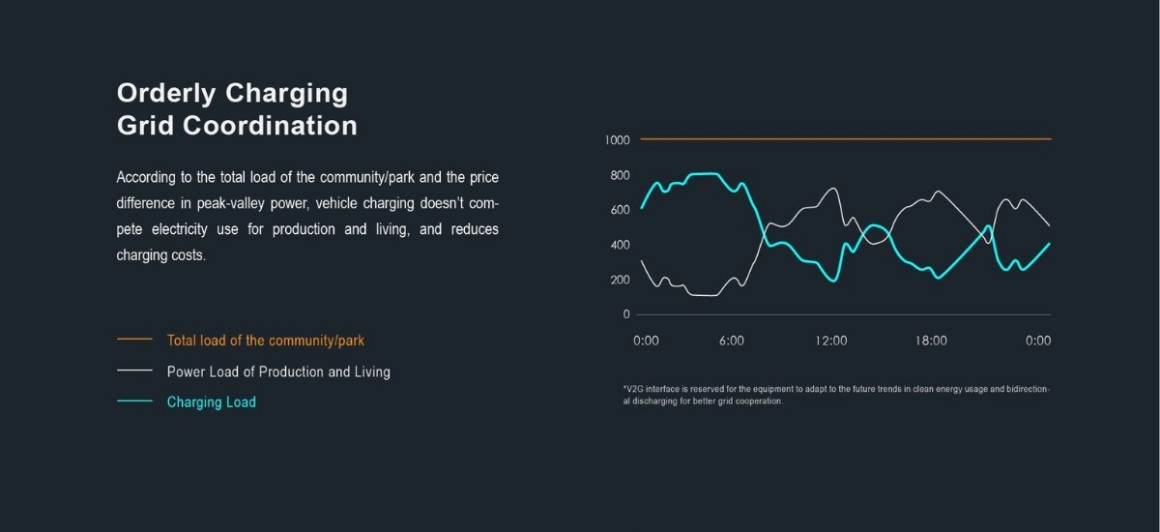Image resolution: width=1160 pixels, height=532 pixels.
Task: Select the "Total load of the community/park" legend label
Action: (265, 341)
